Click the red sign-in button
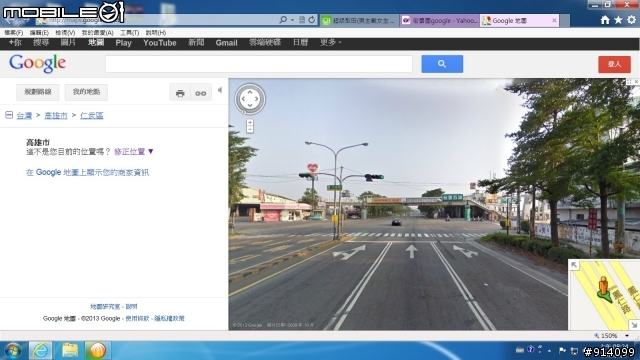This screenshot has width=640, height=360. coord(614,64)
